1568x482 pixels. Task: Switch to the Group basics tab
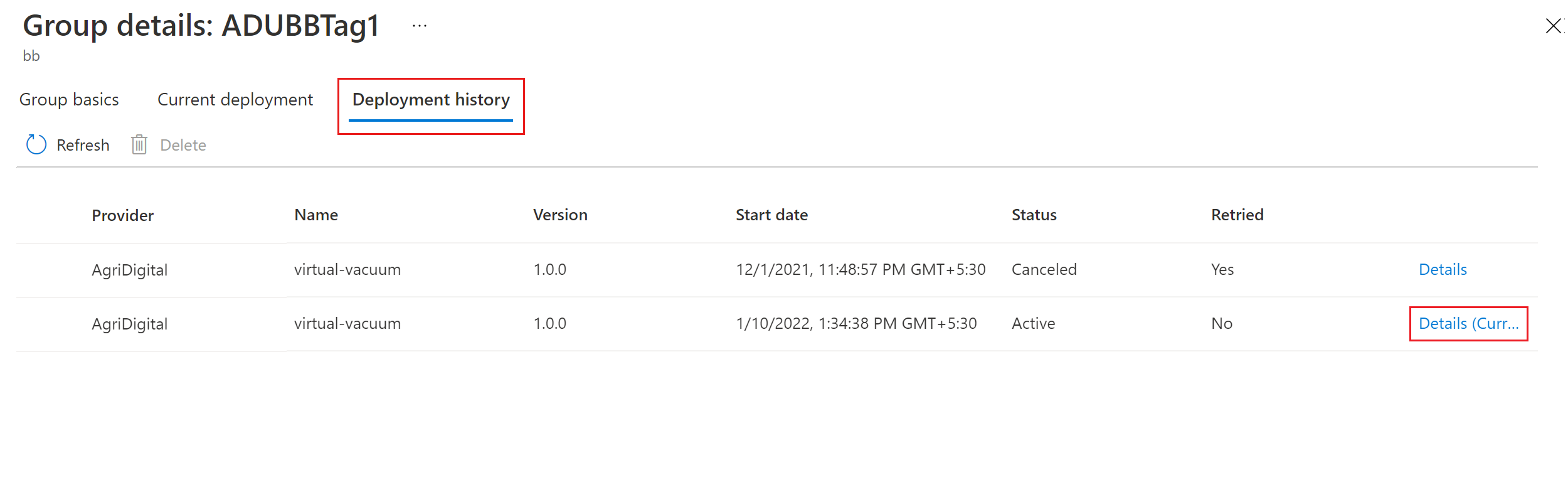[69, 100]
